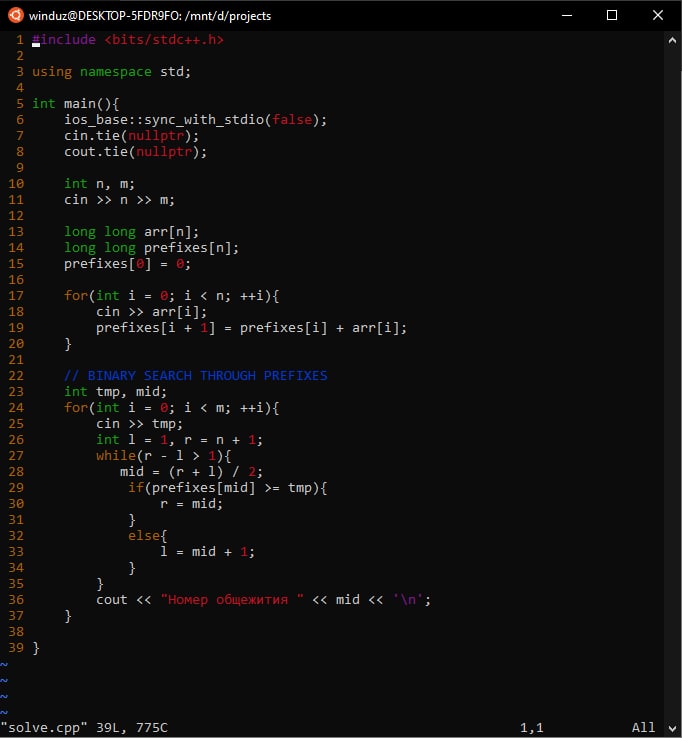Close the terminal window

[x=658, y=16]
